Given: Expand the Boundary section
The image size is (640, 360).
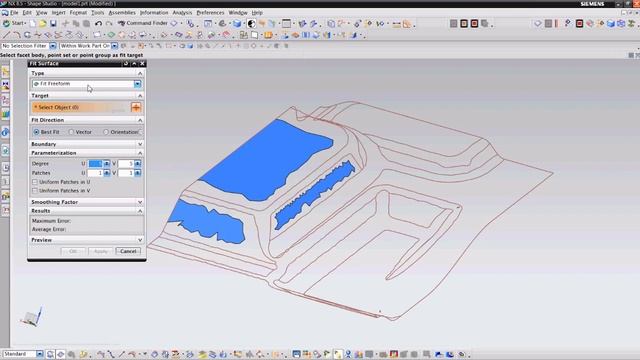Looking at the screenshot, I should [140, 144].
